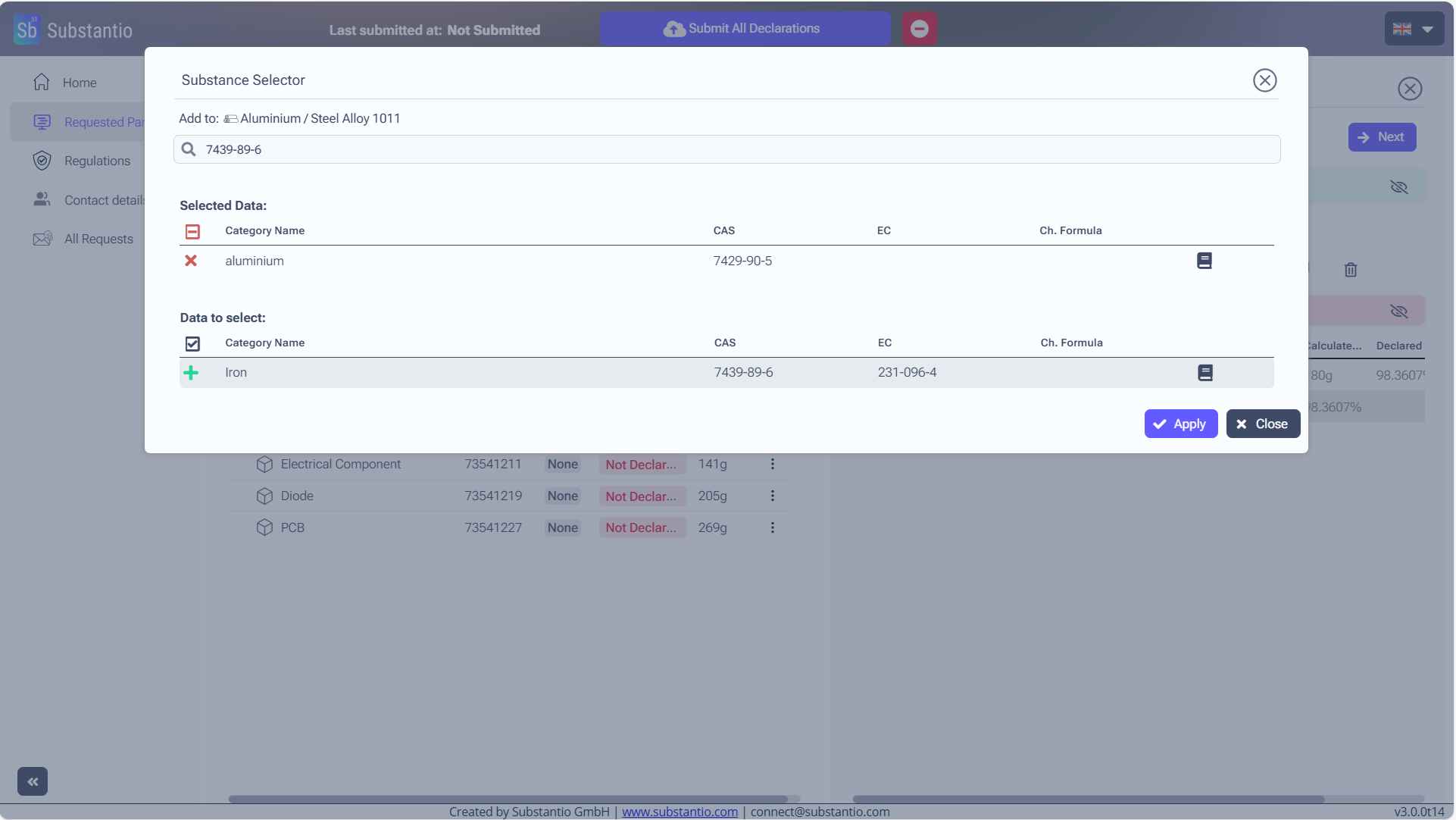1456x820 pixels.
Task: Collapse the sidebar with the double-chevron icon
Action: pyautogui.click(x=33, y=781)
